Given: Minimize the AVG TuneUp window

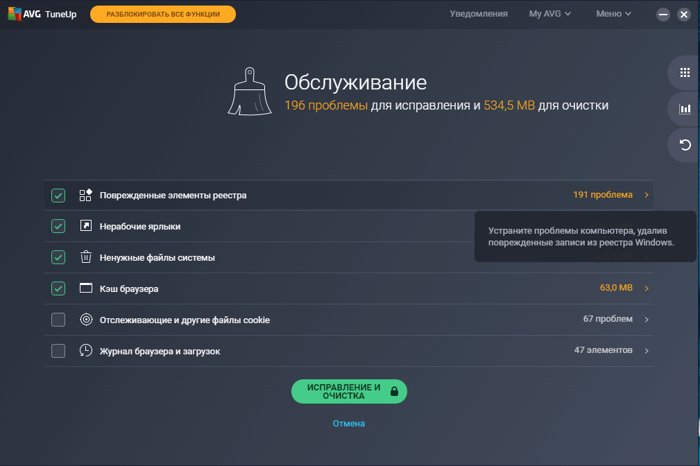Looking at the screenshot, I should point(663,14).
